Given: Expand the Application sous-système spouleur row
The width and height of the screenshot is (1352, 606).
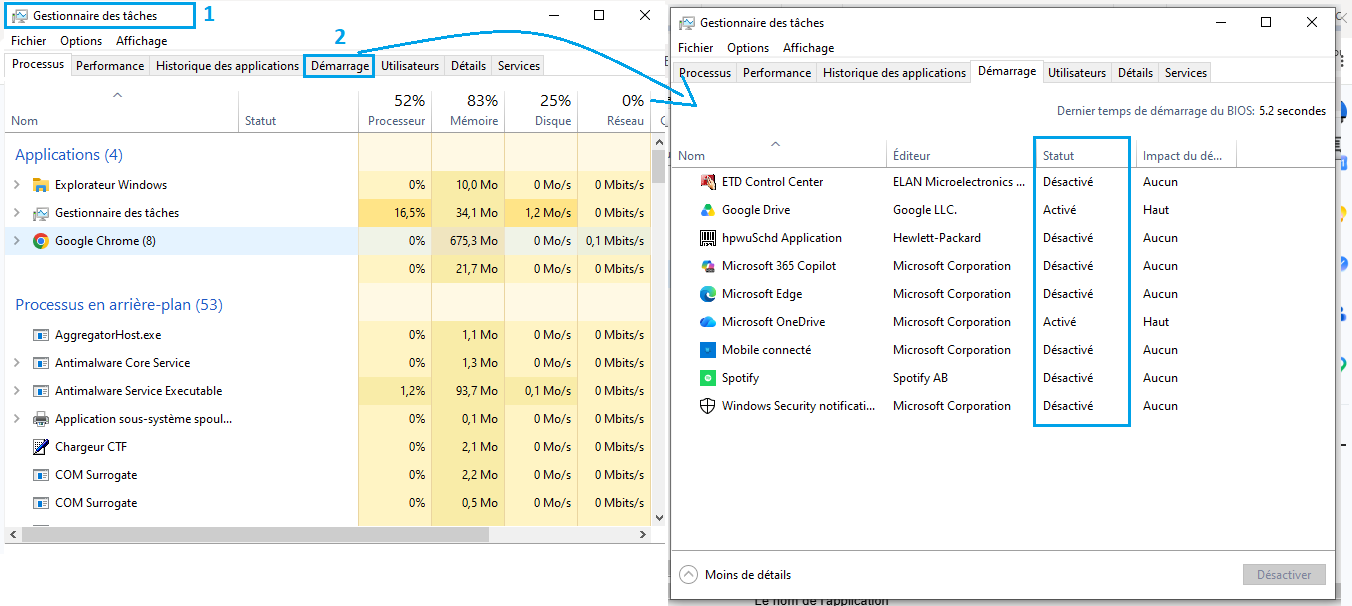Looking at the screenshot, I should (17, 419).
